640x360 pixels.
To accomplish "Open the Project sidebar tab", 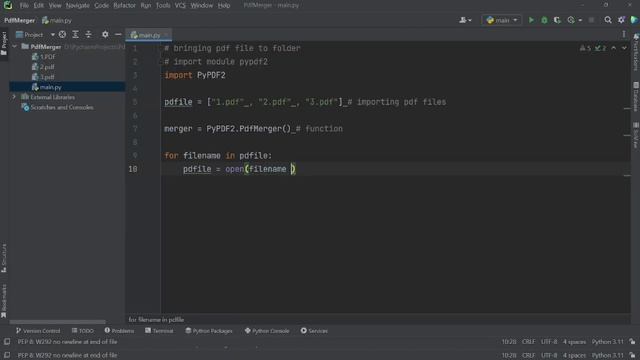I will (x=4, y=44).
